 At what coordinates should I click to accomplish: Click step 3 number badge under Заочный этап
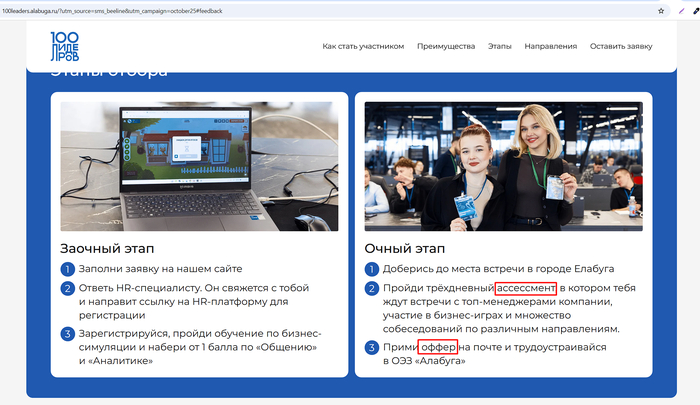67,333
